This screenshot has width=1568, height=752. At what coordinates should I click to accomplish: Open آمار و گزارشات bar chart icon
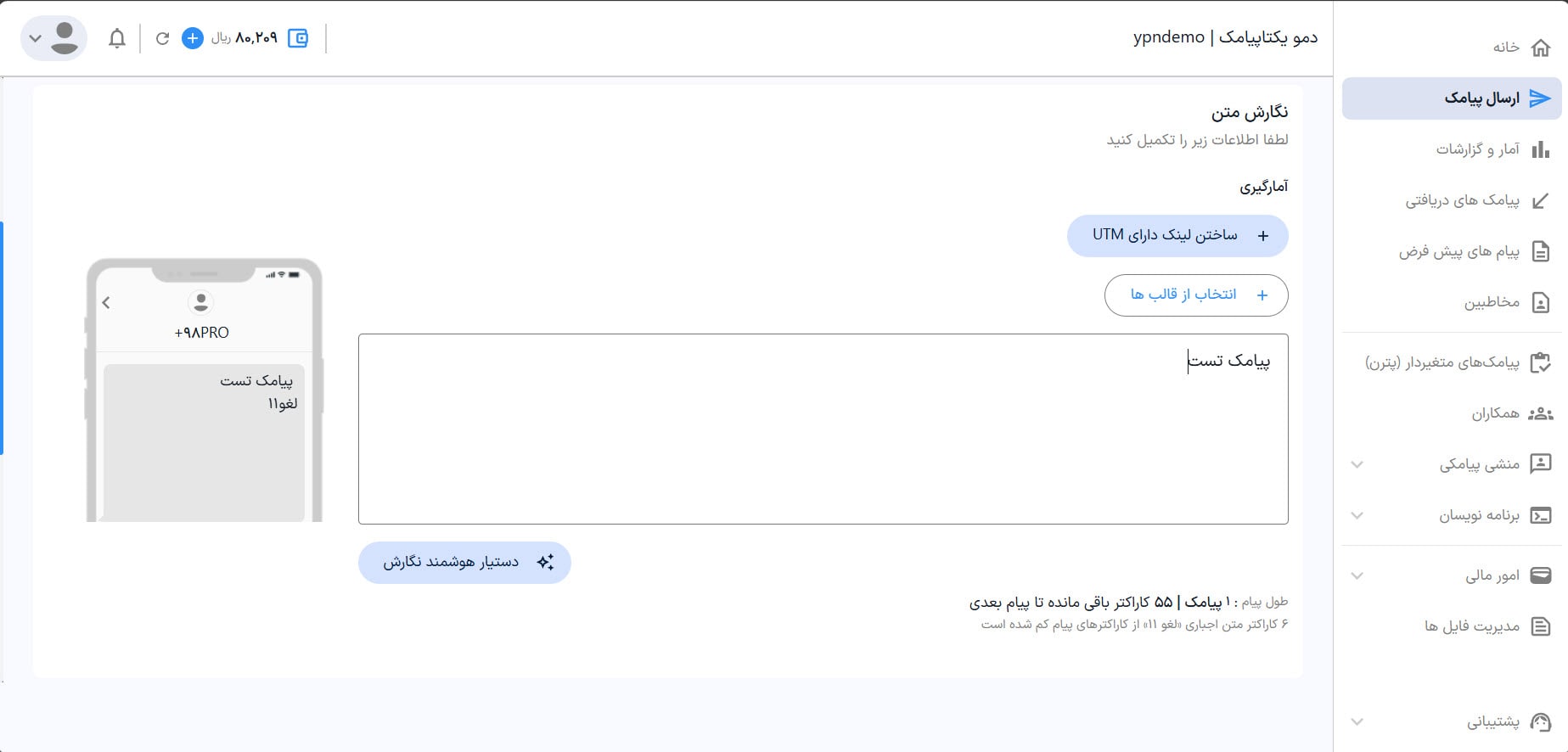point(1540,149)
